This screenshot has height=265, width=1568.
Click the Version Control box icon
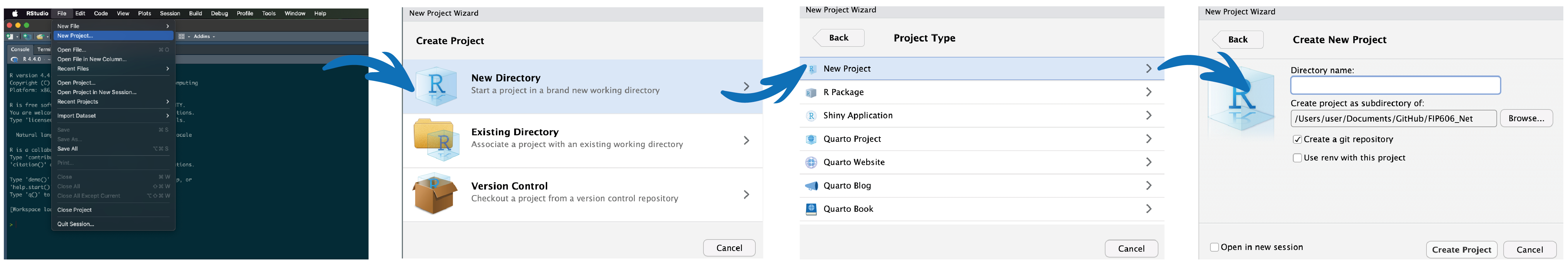tap(435, 194)
